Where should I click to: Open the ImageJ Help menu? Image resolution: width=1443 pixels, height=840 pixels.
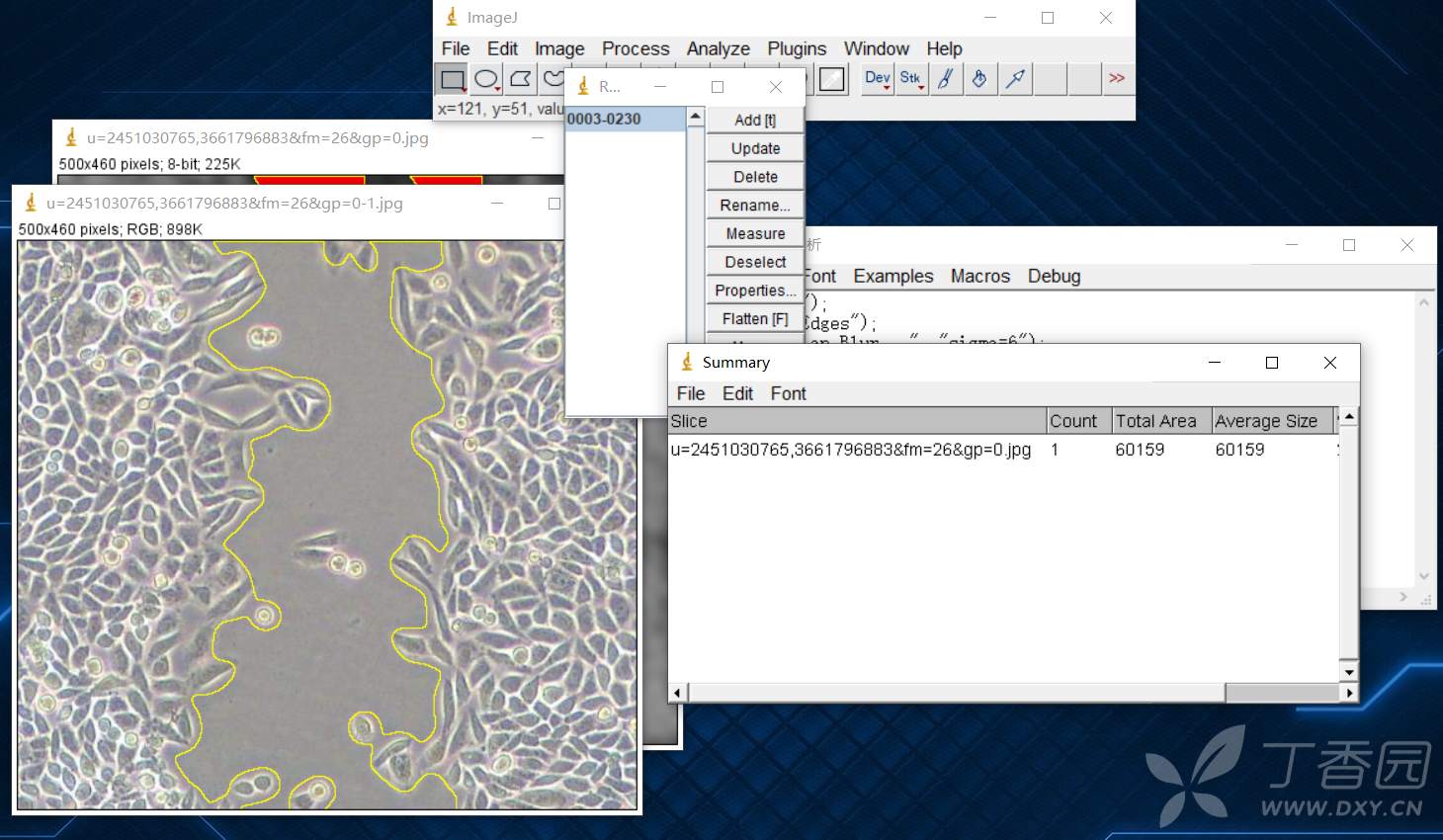pyautogui.click(x=944, y=48)
